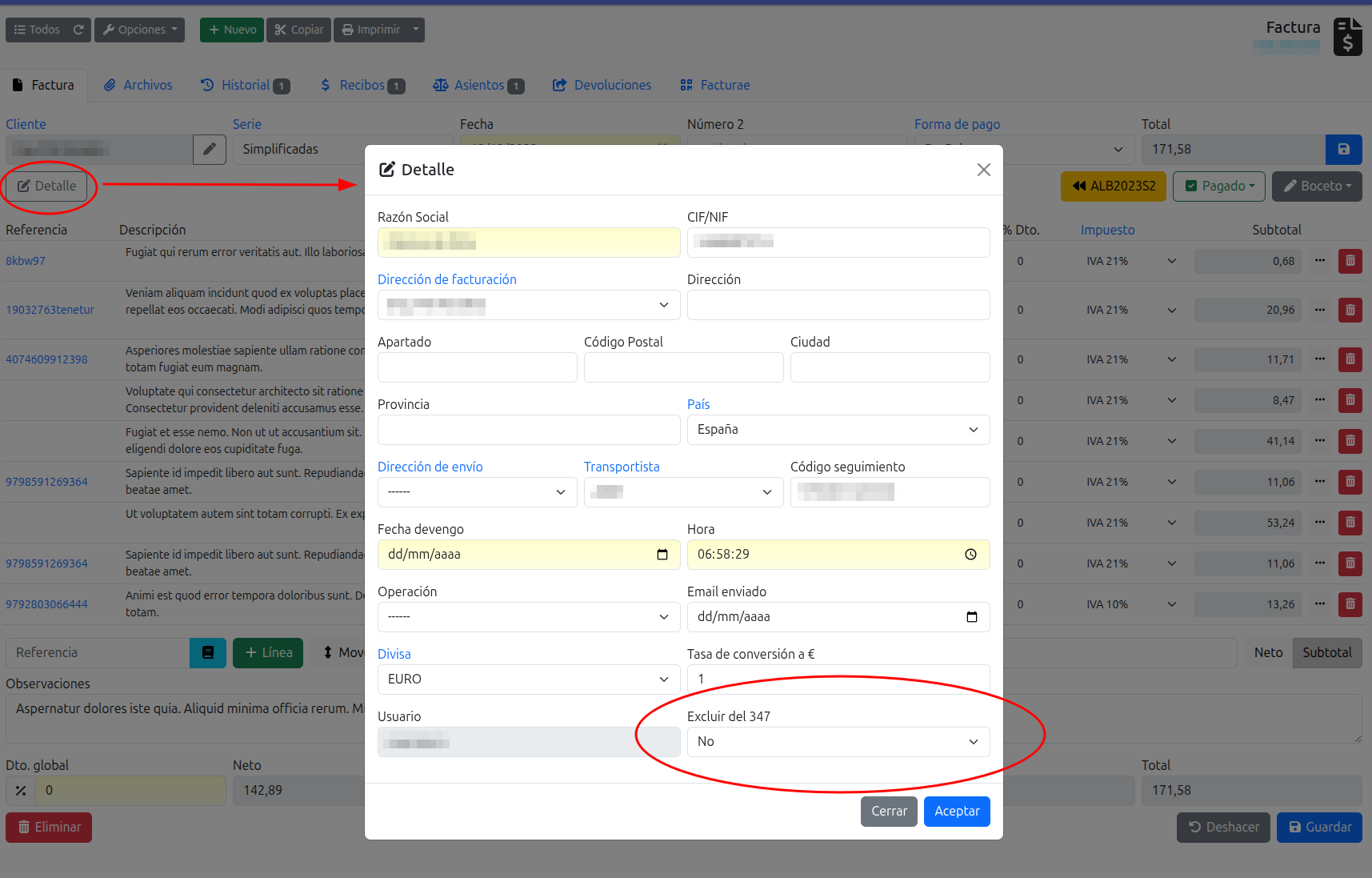Click the pencil edit icon beside Cliente
Image resolution: width=1372 pixels, height=878 pixels.
pos(210,150)
